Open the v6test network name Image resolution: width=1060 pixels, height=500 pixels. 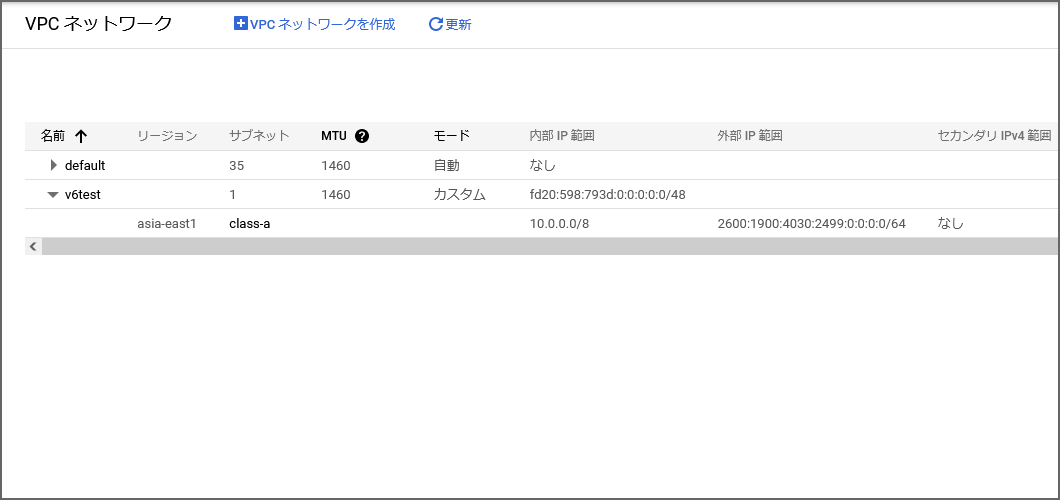(83, 195)
